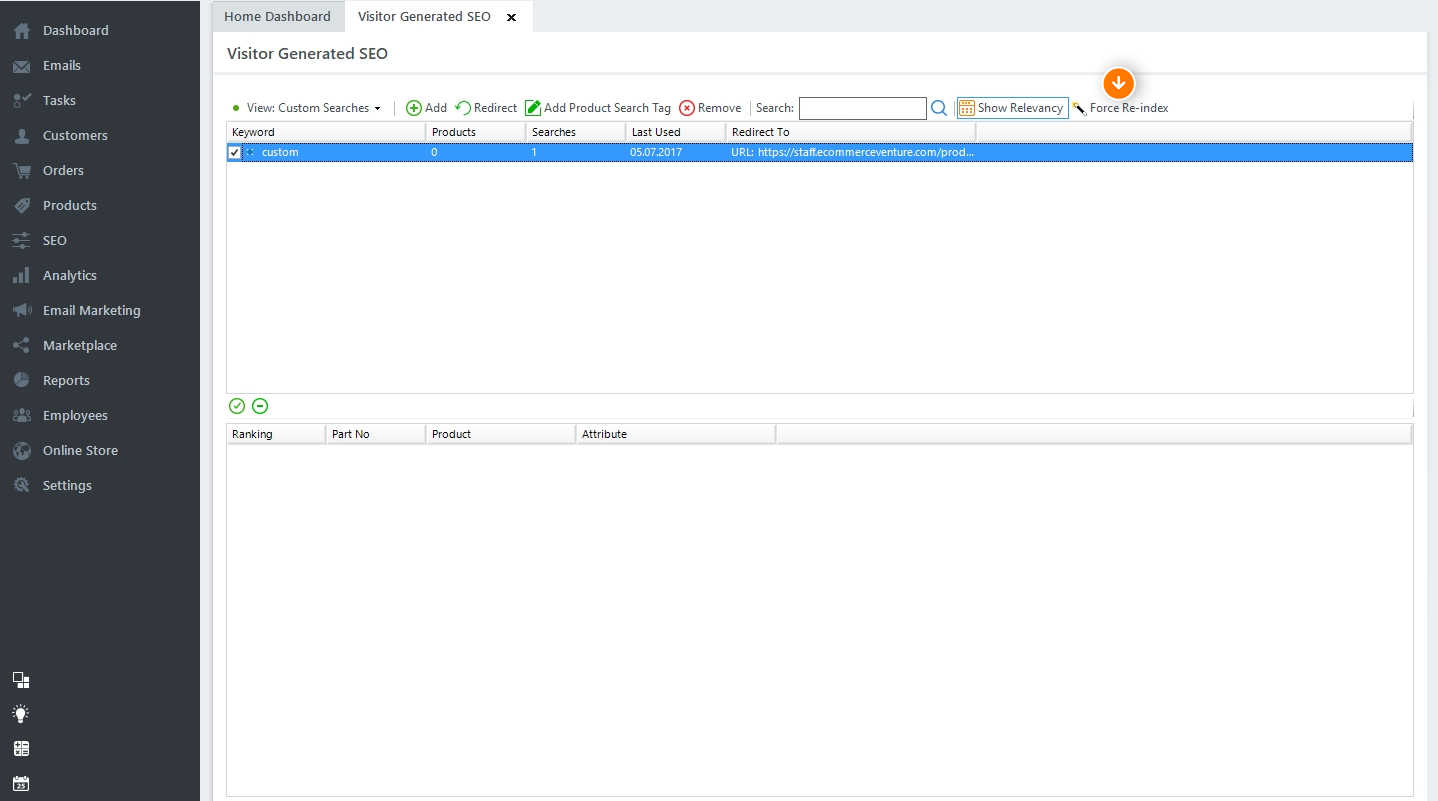
Task: Click the magnifier search icon
Action: pos(939,108)
